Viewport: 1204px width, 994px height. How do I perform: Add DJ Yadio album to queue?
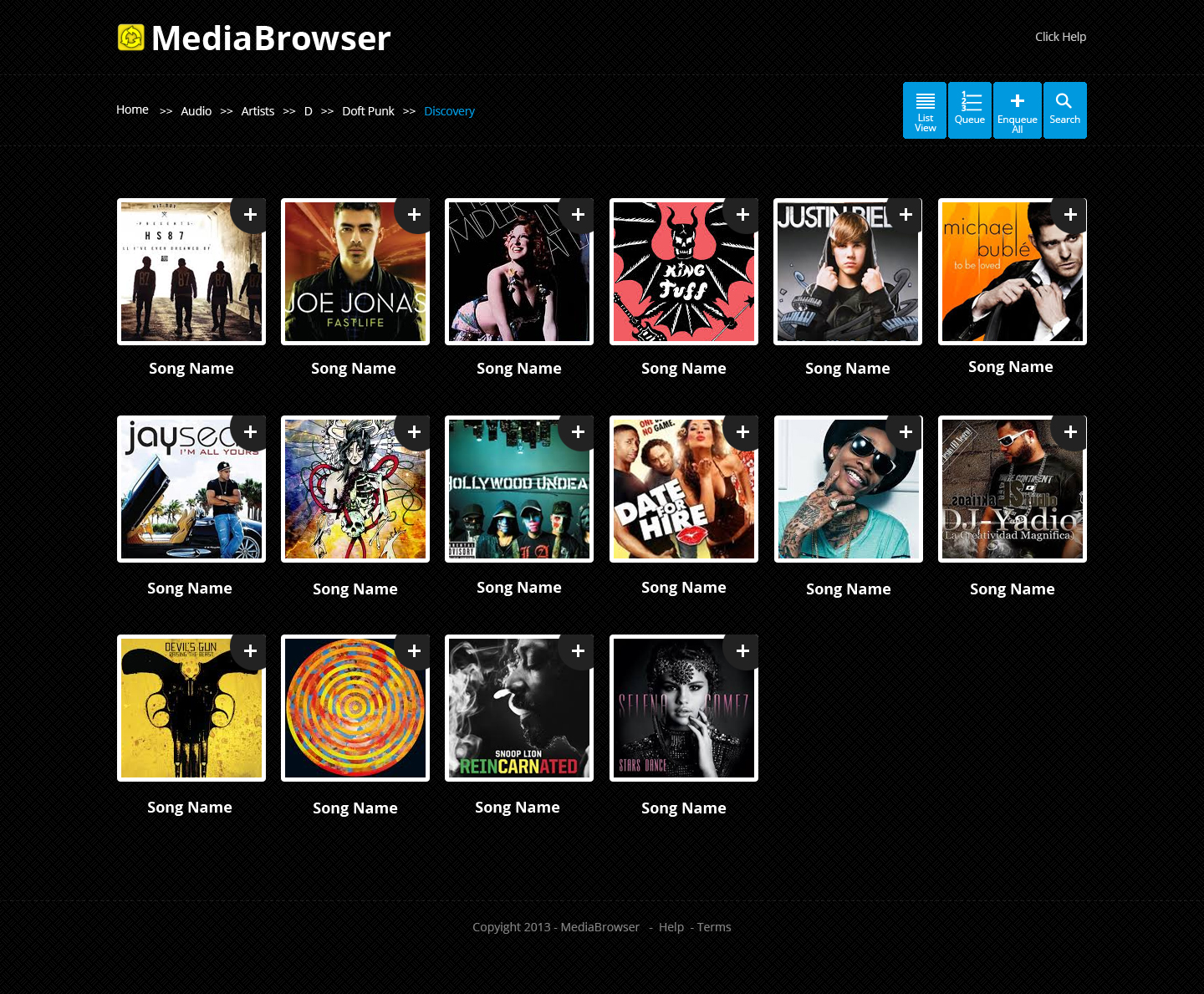1070,432
